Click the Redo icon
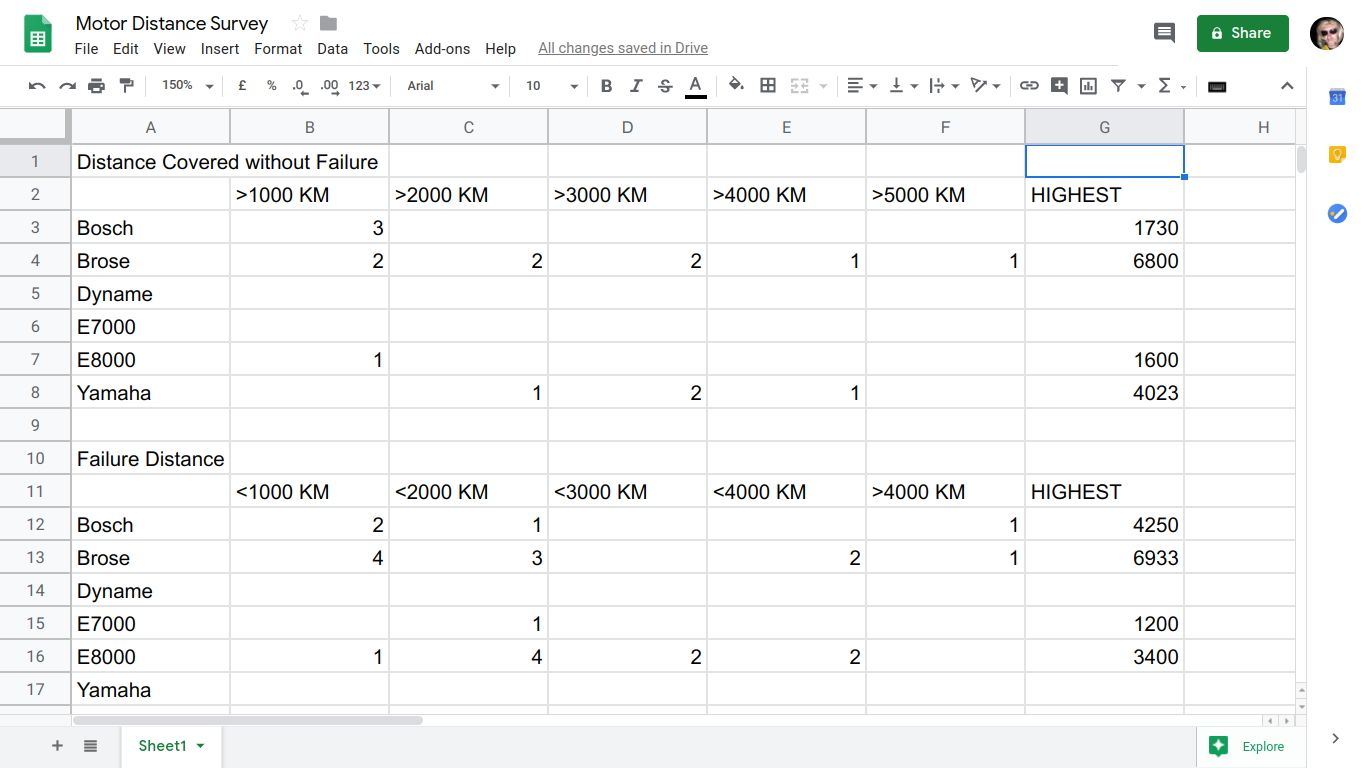 click(67, 86)
